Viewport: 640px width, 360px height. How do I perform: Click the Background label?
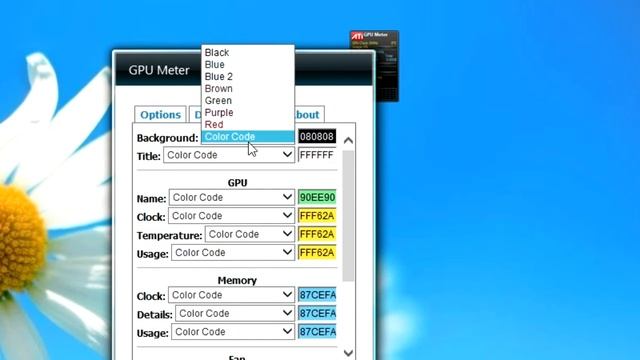(167, 138)
